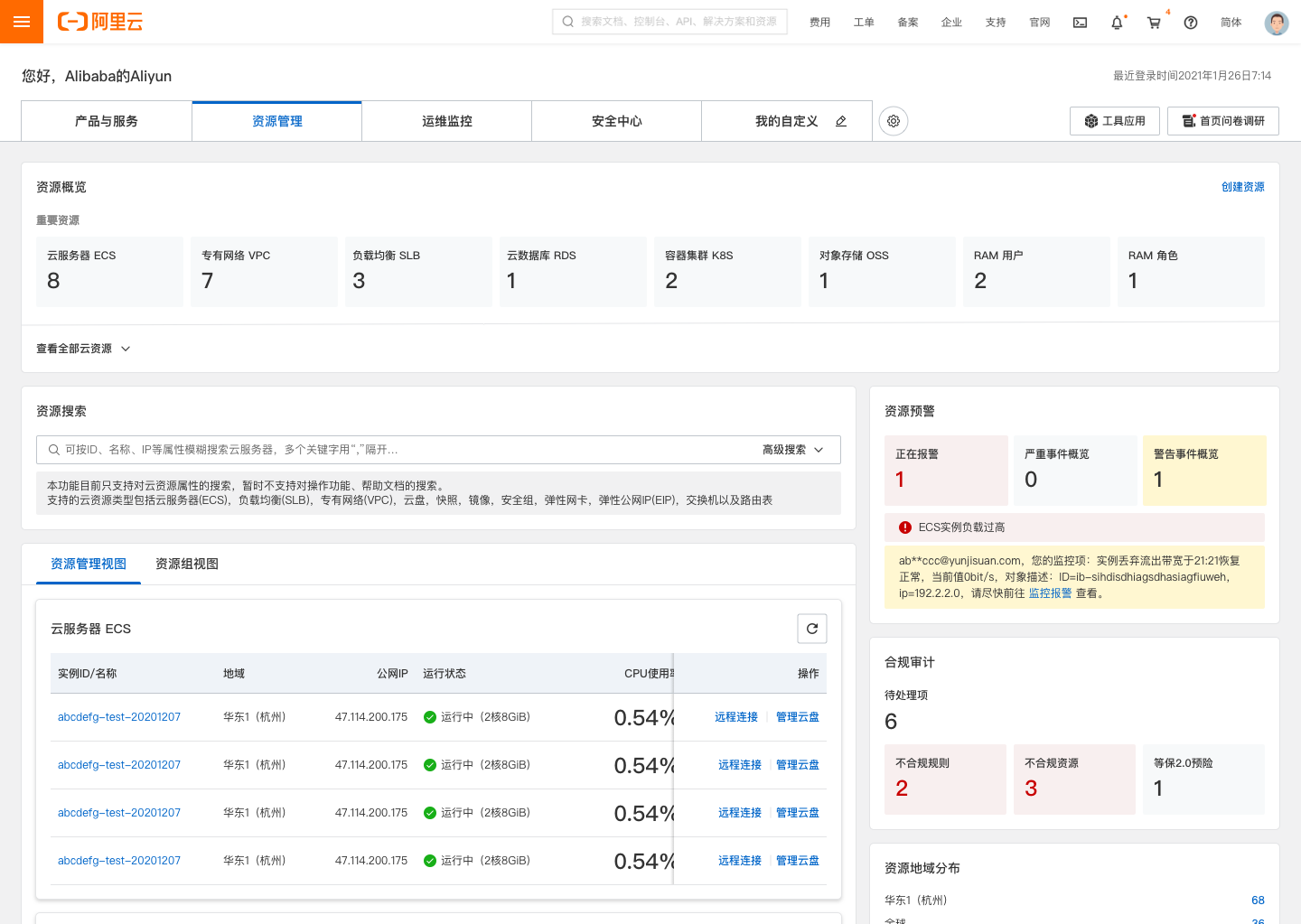The width and height of the screenshot is (1301, 924).
Task: Click the 华东1（杭州）count 68
Action: click(1258, 901)
